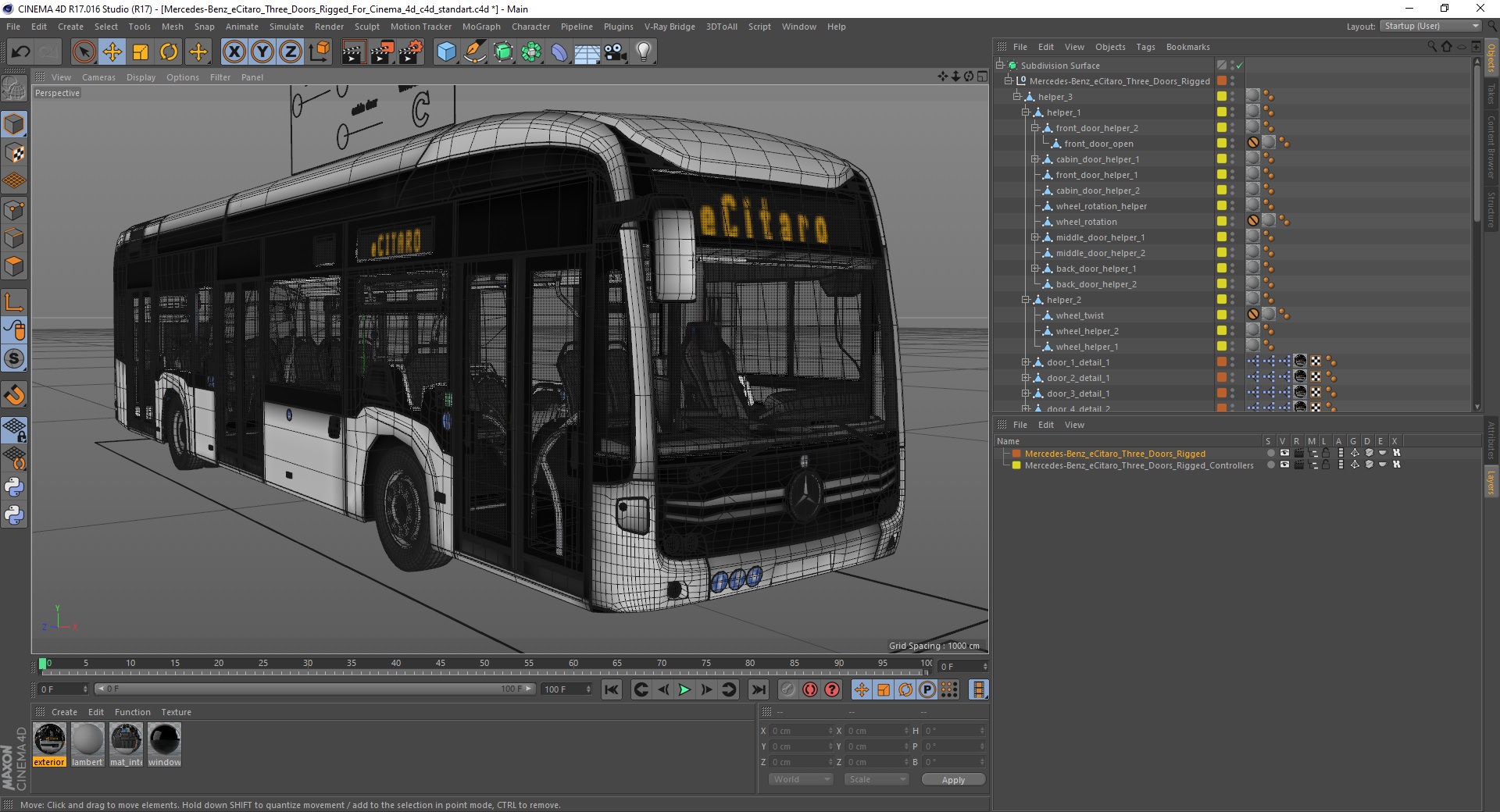Screen dimensions: 1500x812
Task: Expand door_1_detail_1 node
Action: pos(1026,362)
